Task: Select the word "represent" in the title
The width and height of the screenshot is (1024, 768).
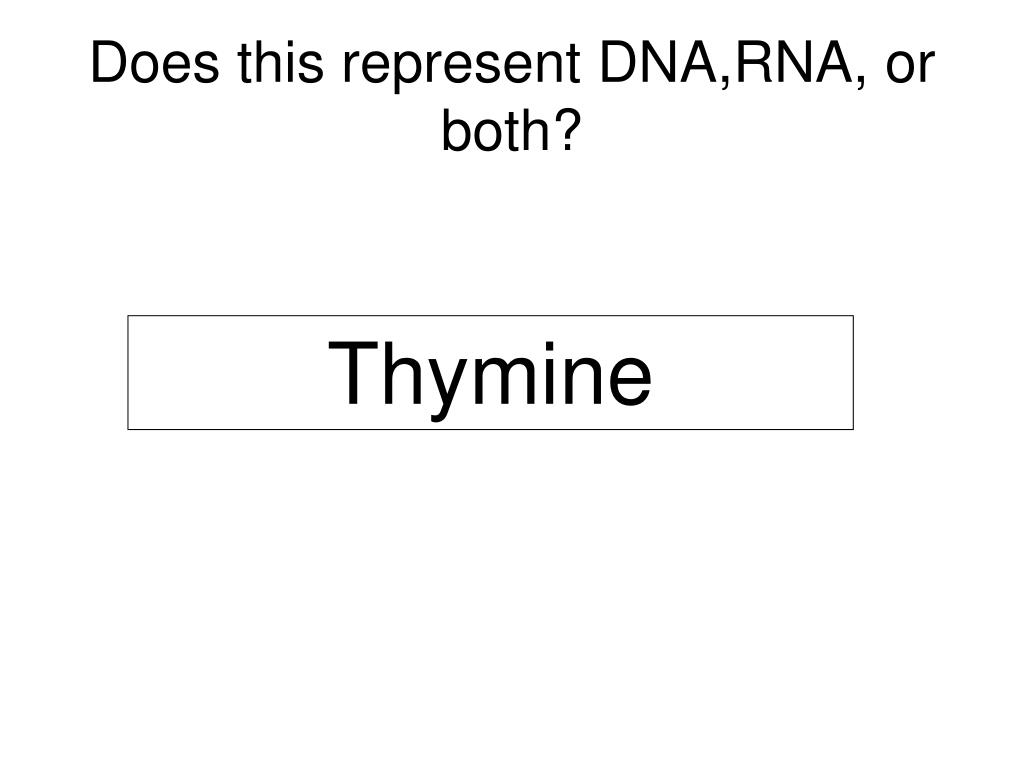Action: [x=462, y=67]
